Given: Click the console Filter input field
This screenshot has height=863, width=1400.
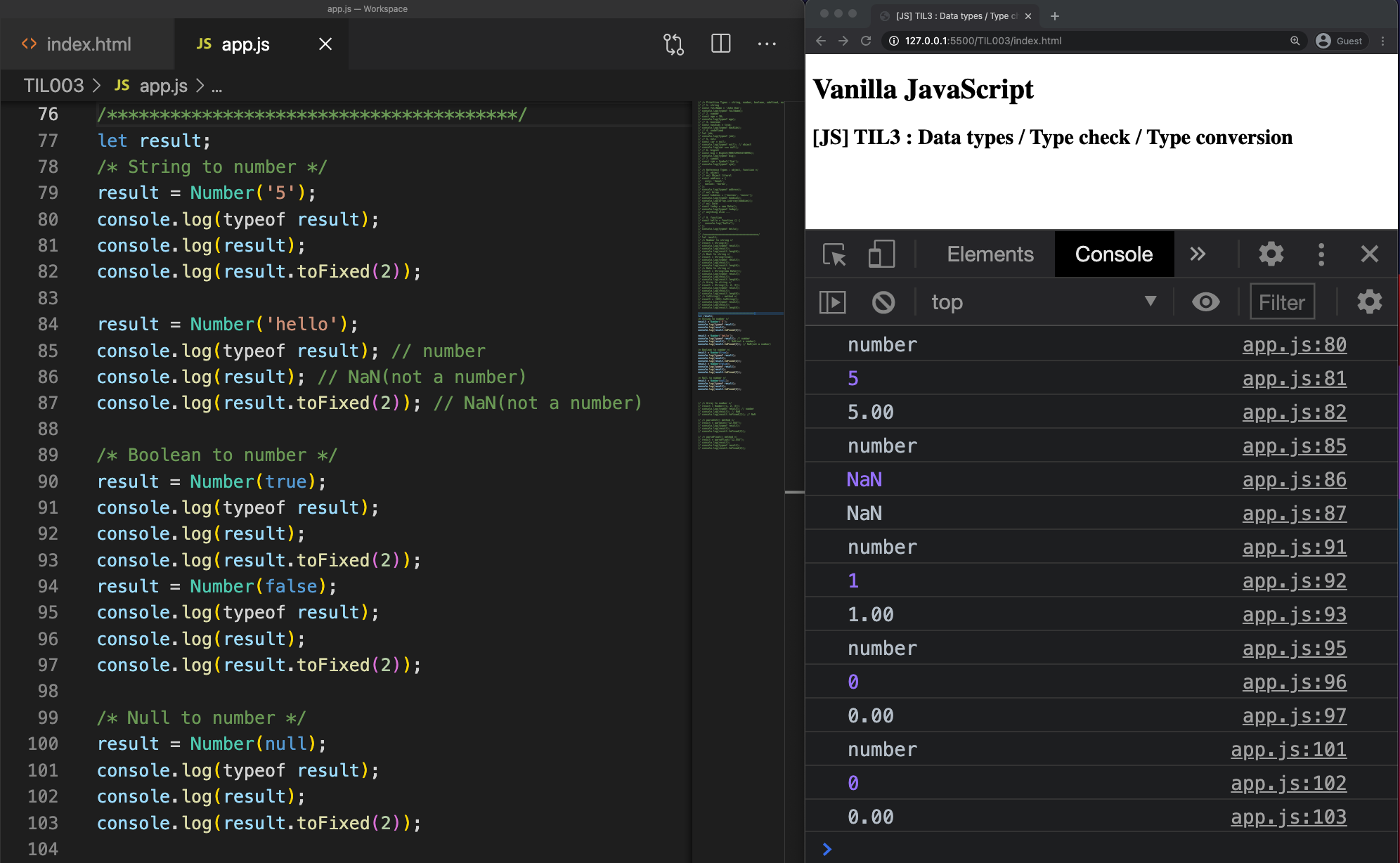Looking at the screenshot, I should [1282, 302].
